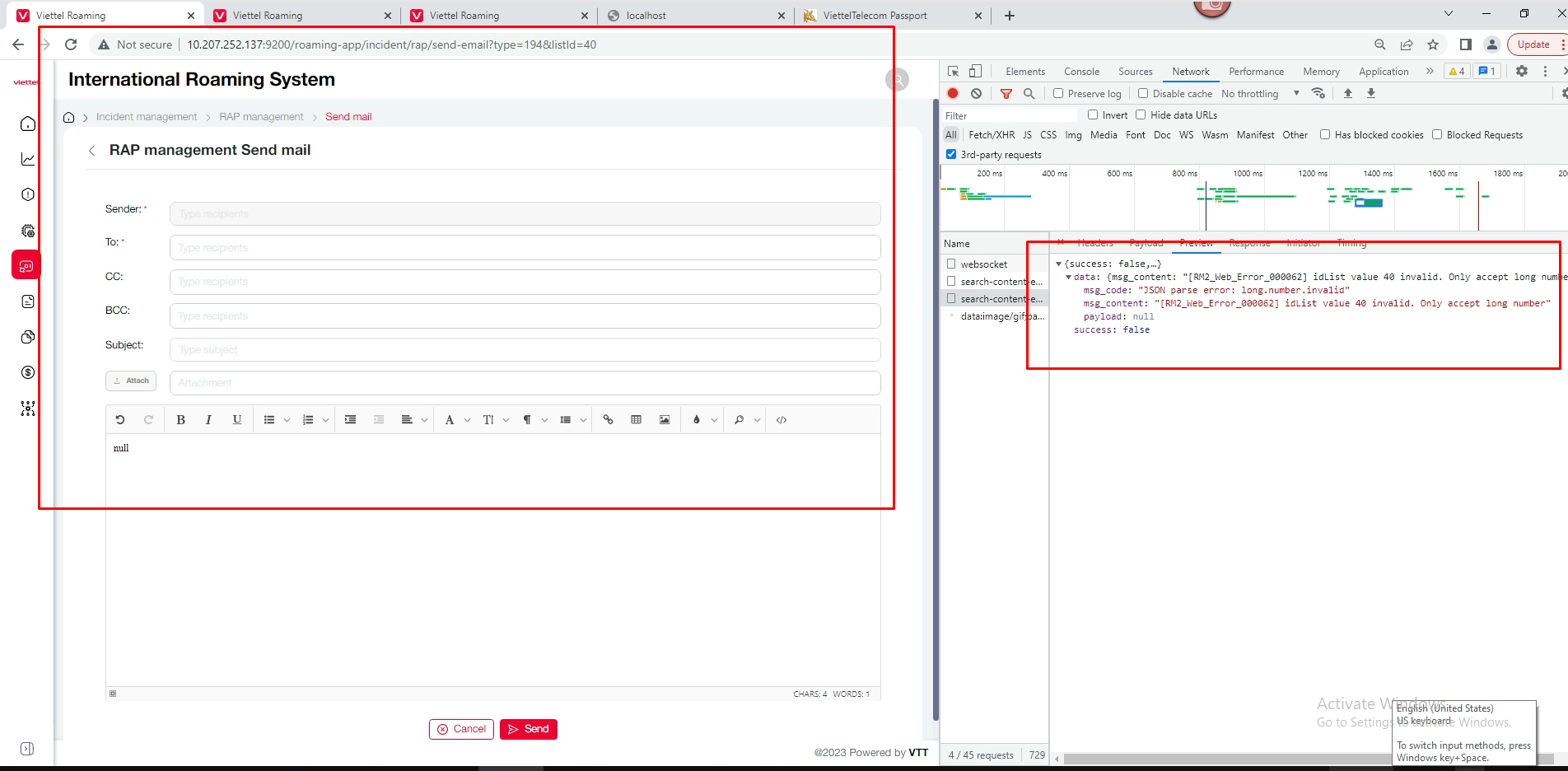
Task: Switch to the Console tab in DevTools
Action: point(1081,72)
